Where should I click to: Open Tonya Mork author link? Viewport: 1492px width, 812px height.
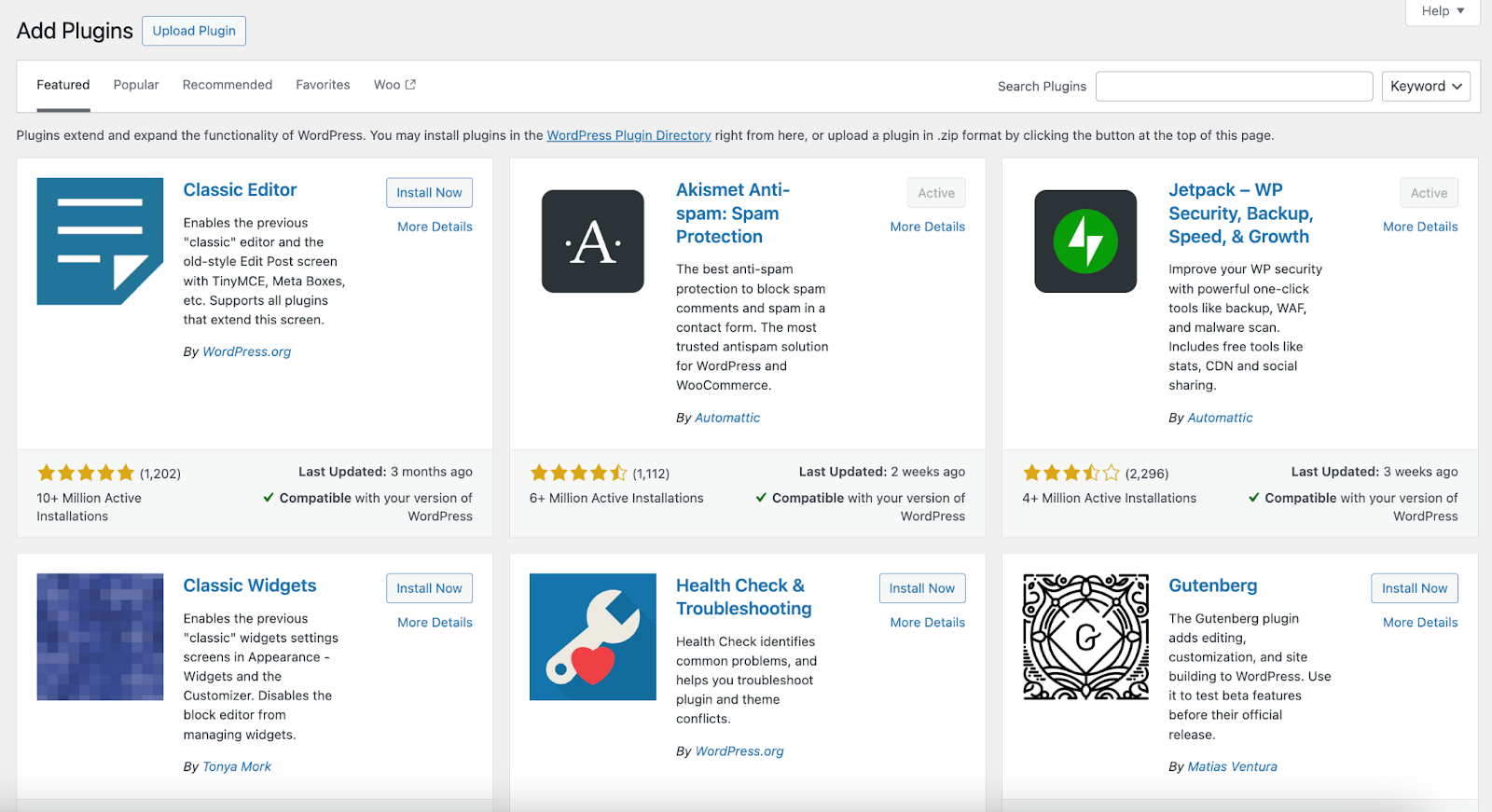[237, 766]
